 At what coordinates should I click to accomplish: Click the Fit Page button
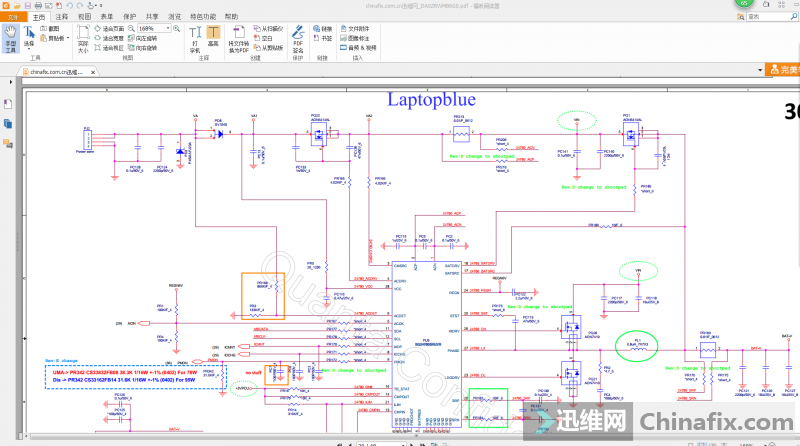pos(112,28)
